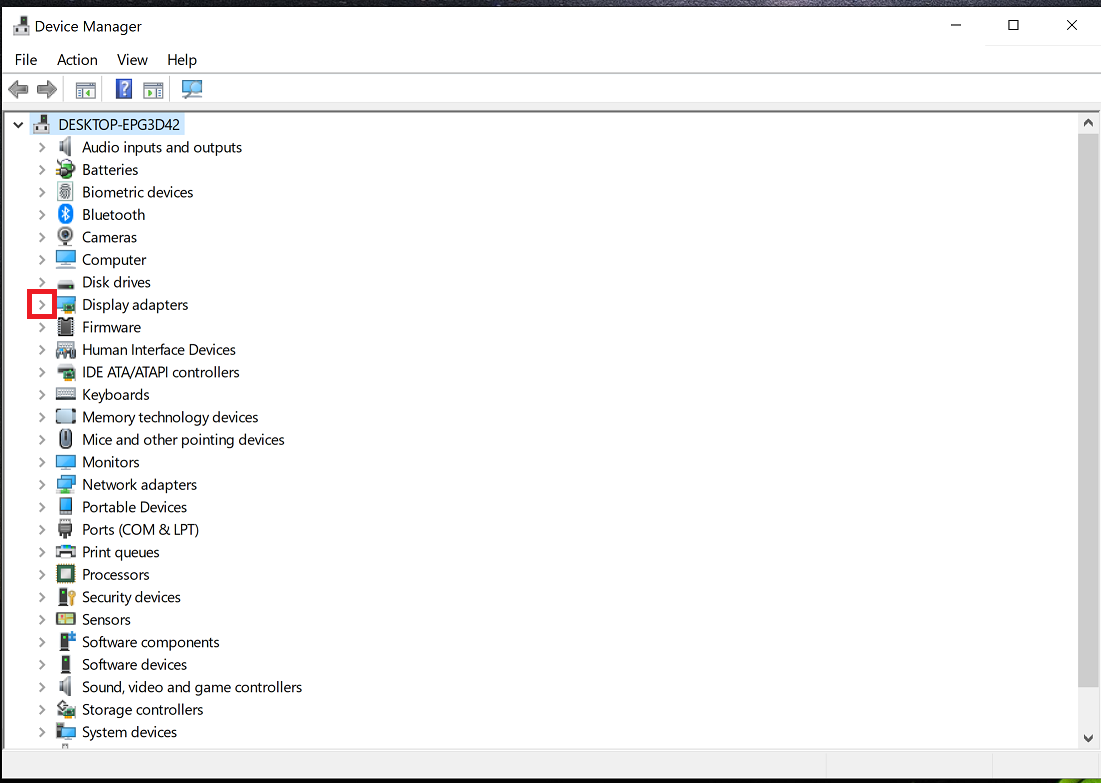Viewport: 1101px width, 783px height.
Task: Expand the Network adapters category
Action: click(42, 485)
